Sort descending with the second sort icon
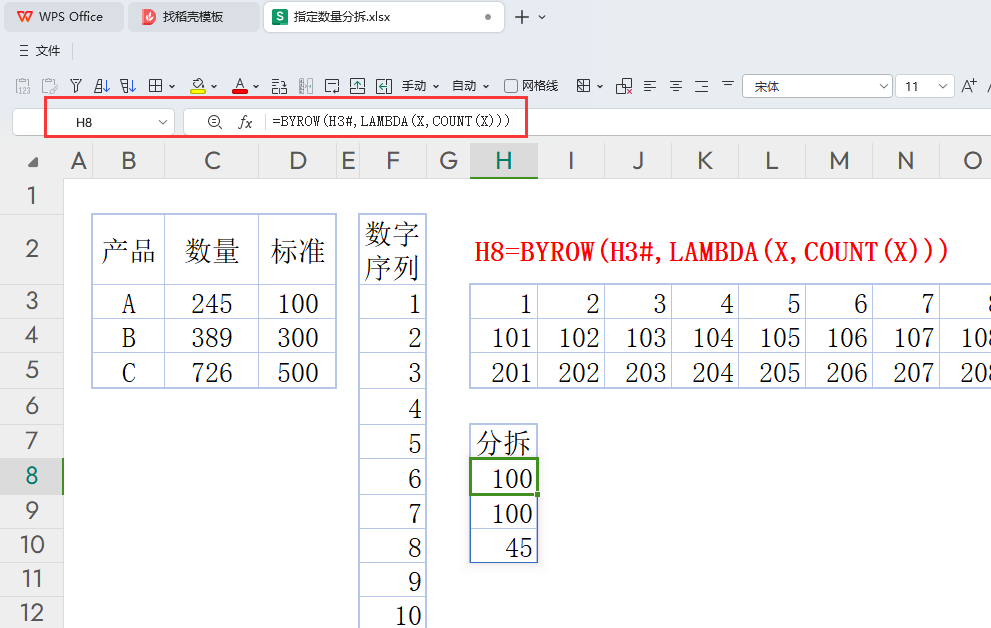The height and width of the screenshot is (628, 991). pyautogui.click(x=128, y=86)
